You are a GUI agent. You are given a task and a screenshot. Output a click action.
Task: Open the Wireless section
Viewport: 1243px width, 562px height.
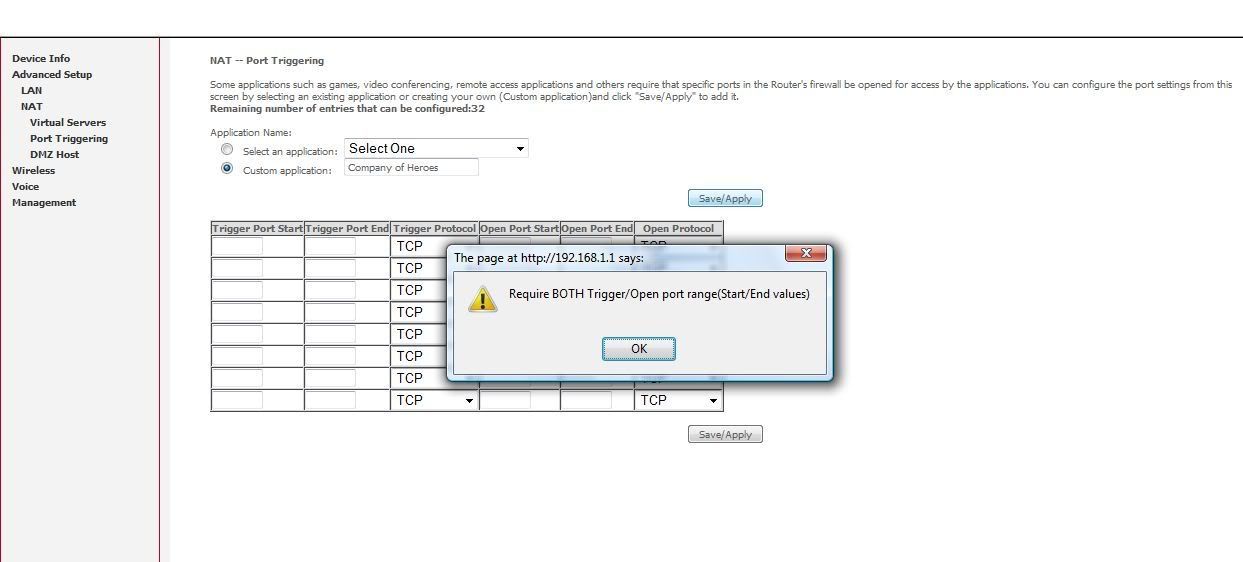[x=33, y=170]
